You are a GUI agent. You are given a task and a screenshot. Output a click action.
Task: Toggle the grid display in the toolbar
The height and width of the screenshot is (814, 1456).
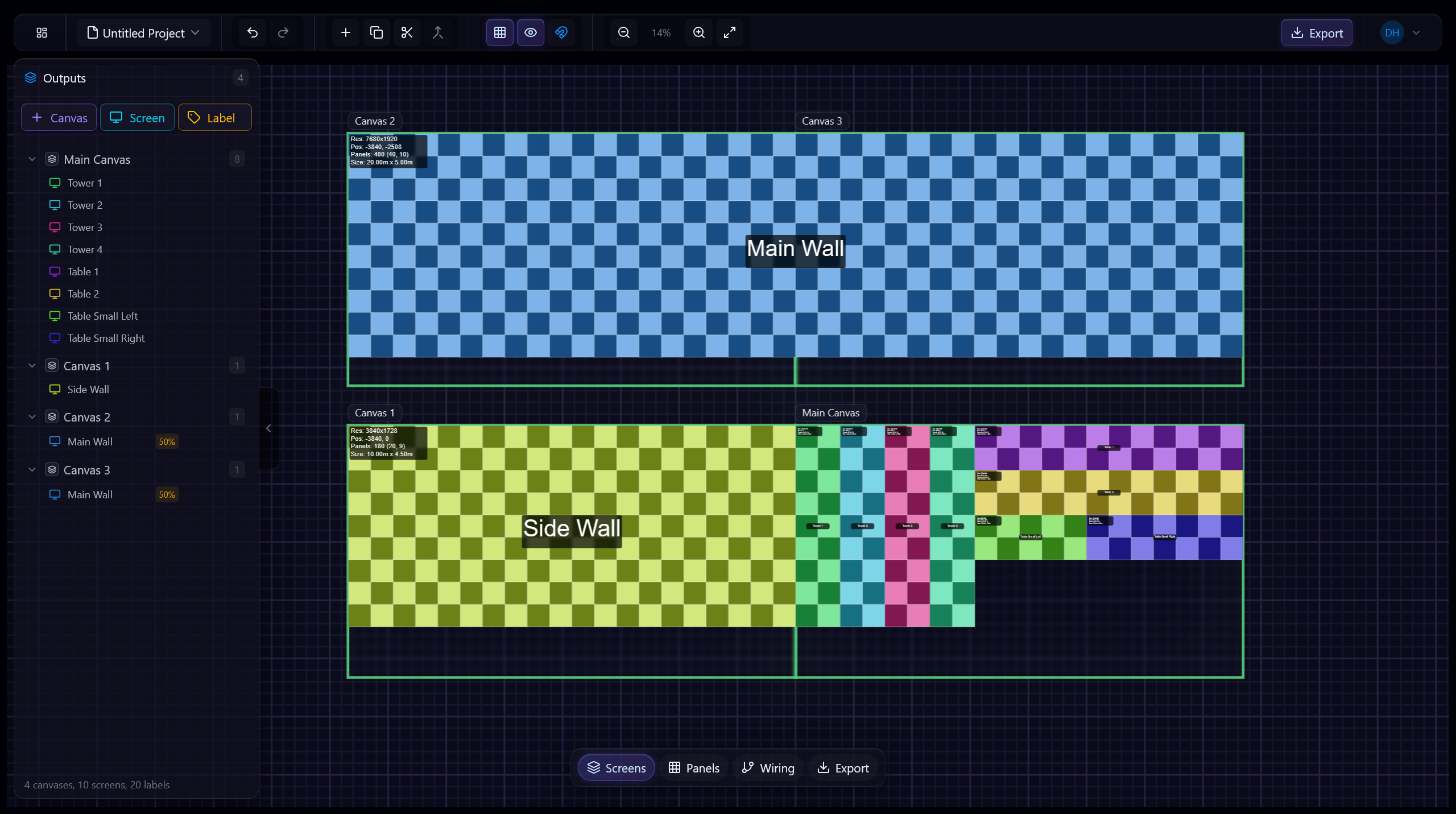tap(499, 32)
